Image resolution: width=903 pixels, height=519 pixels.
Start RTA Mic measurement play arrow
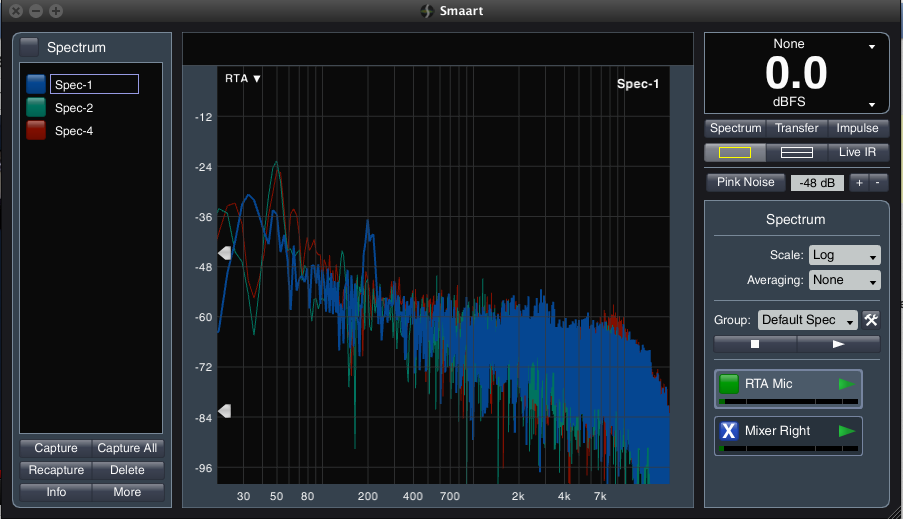(847, 384)
